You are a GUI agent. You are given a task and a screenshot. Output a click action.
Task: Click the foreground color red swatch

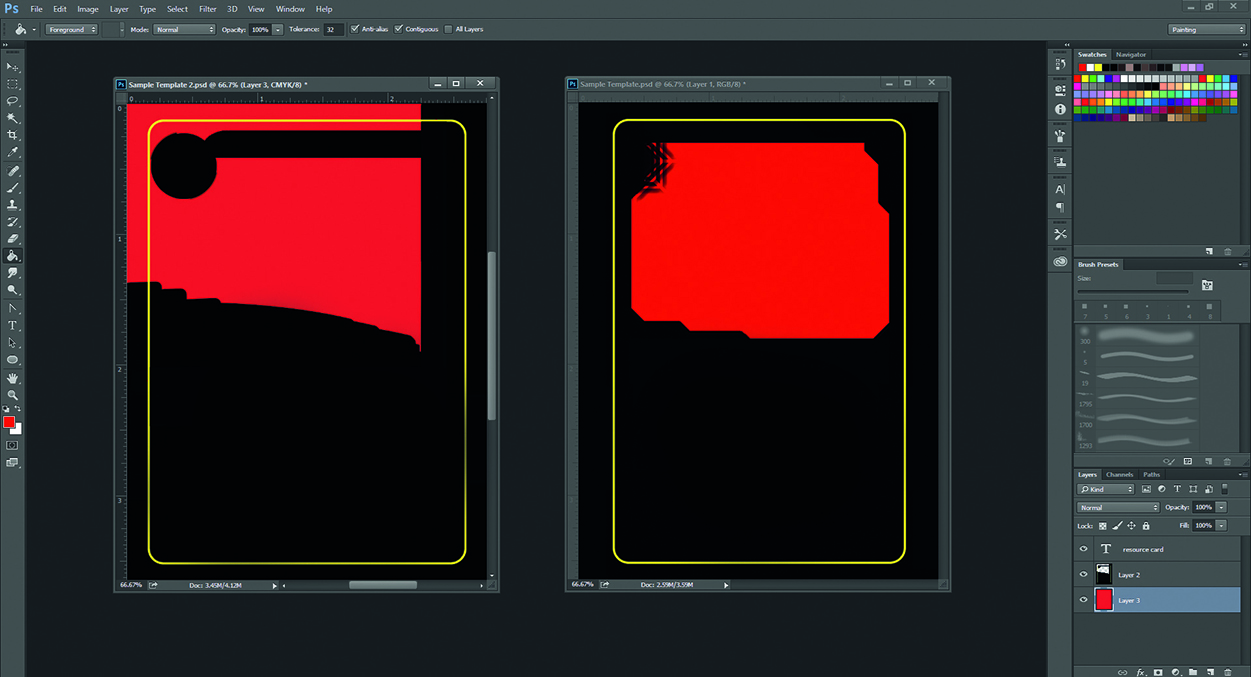9,422
